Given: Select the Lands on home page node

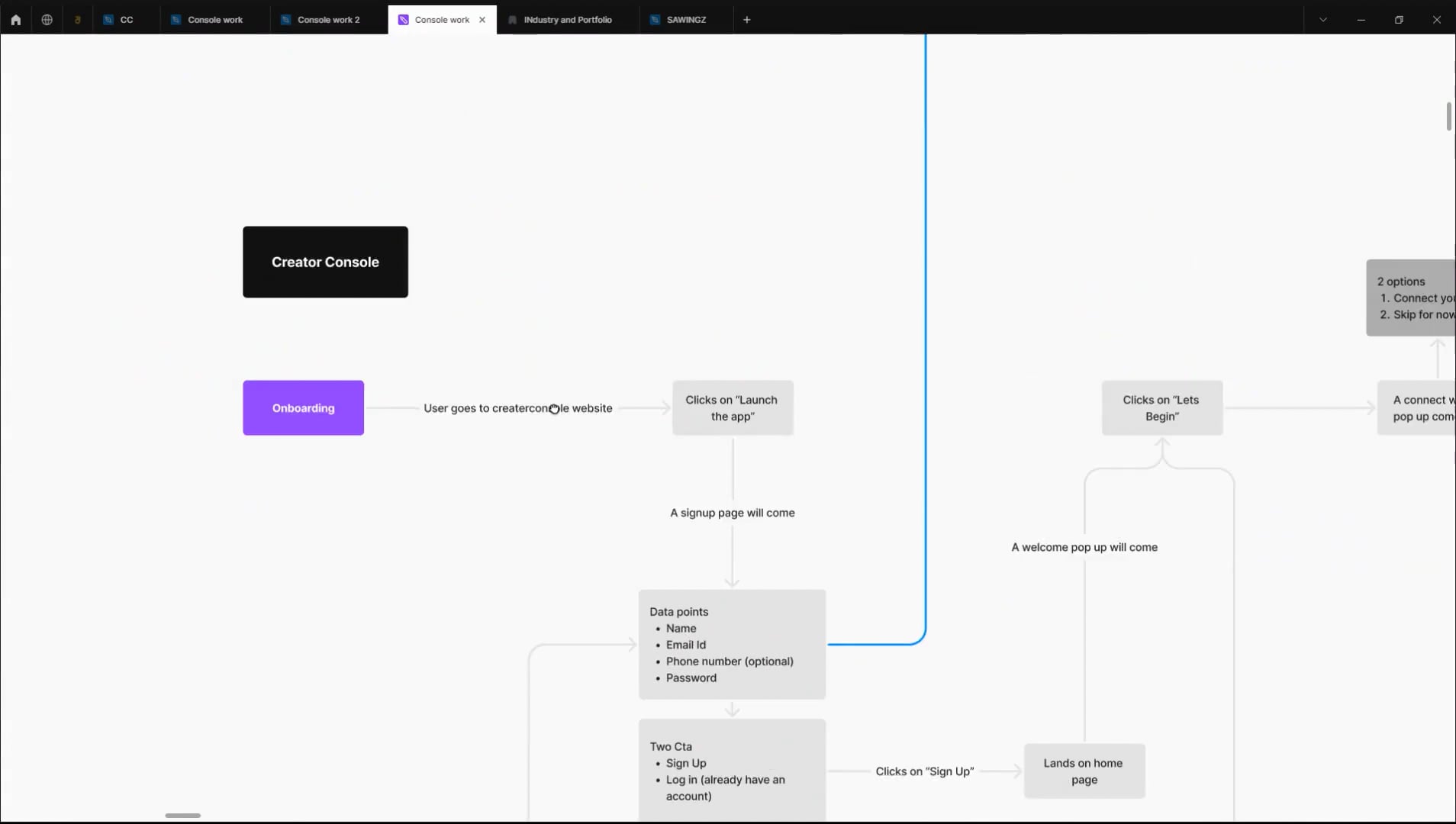Looking at the screenshot, I should click(1083, 771).
